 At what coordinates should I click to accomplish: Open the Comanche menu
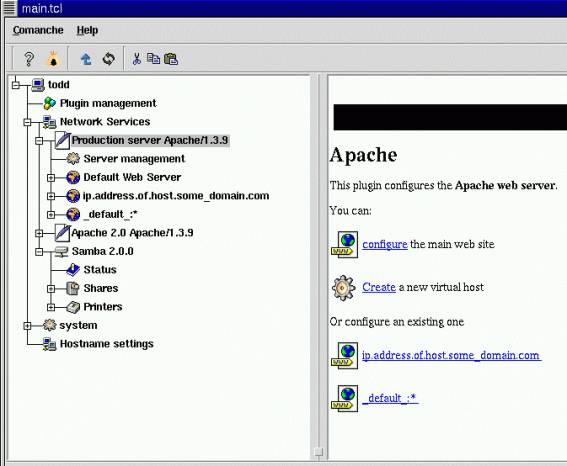[x=38, y=30]
